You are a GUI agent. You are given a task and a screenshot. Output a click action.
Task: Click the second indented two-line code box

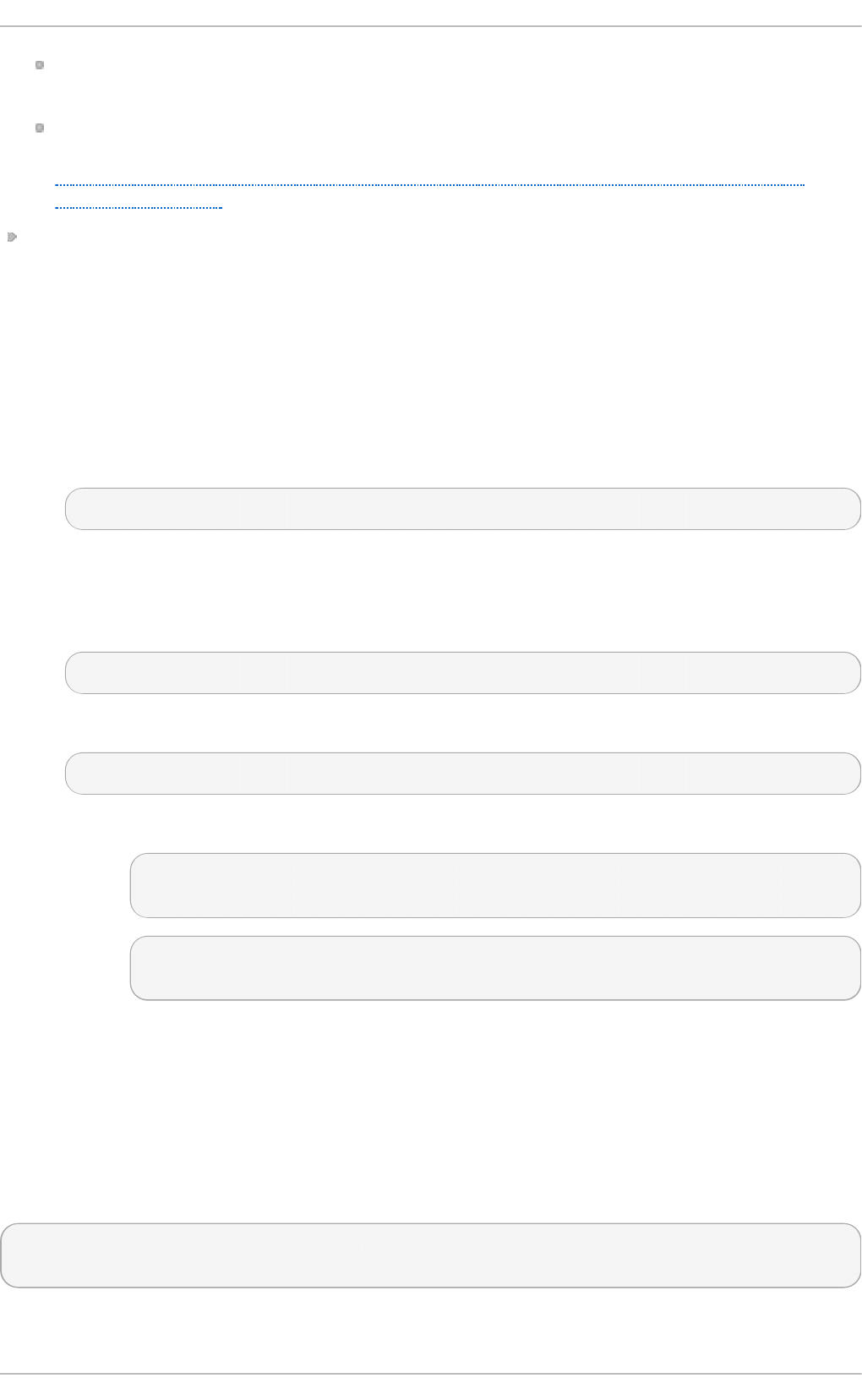(x=495, y=968)
